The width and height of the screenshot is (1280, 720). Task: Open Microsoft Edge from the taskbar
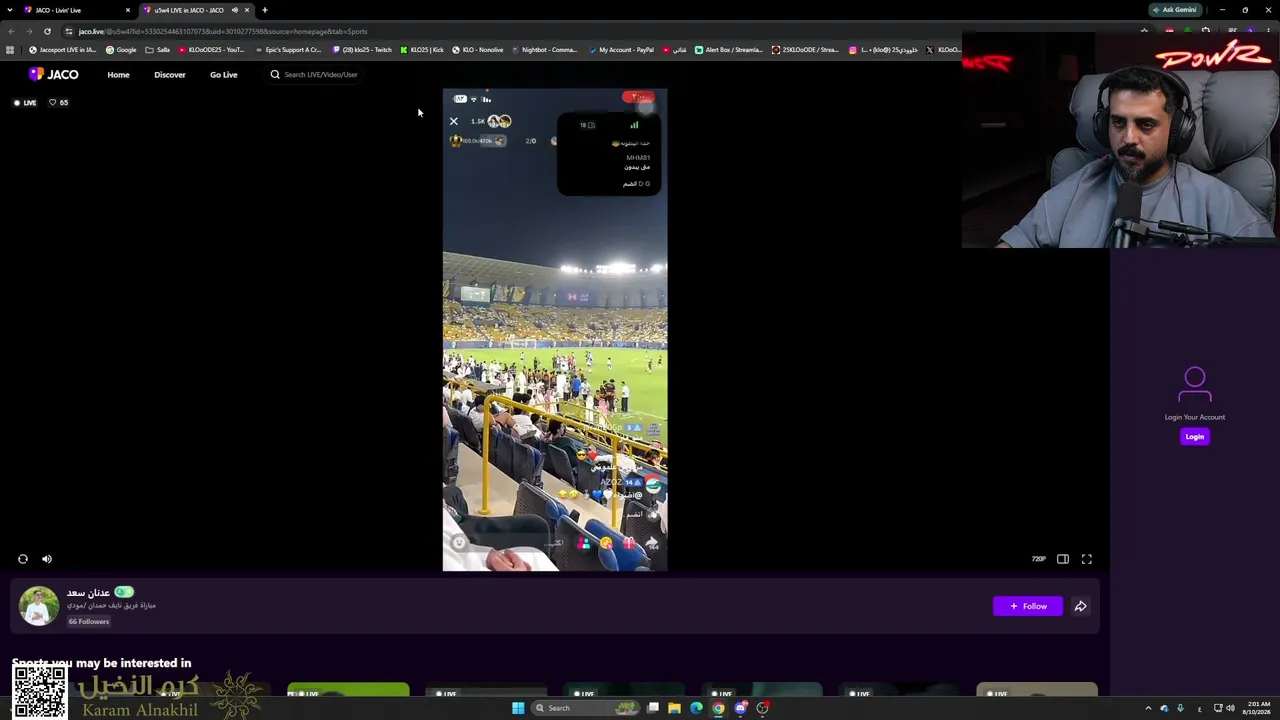click(696, 708)
